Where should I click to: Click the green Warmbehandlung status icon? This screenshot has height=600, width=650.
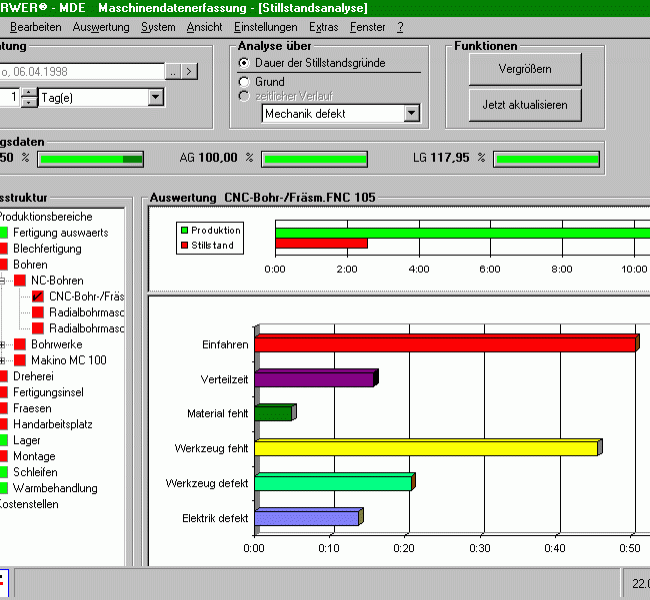pos(3,488)
